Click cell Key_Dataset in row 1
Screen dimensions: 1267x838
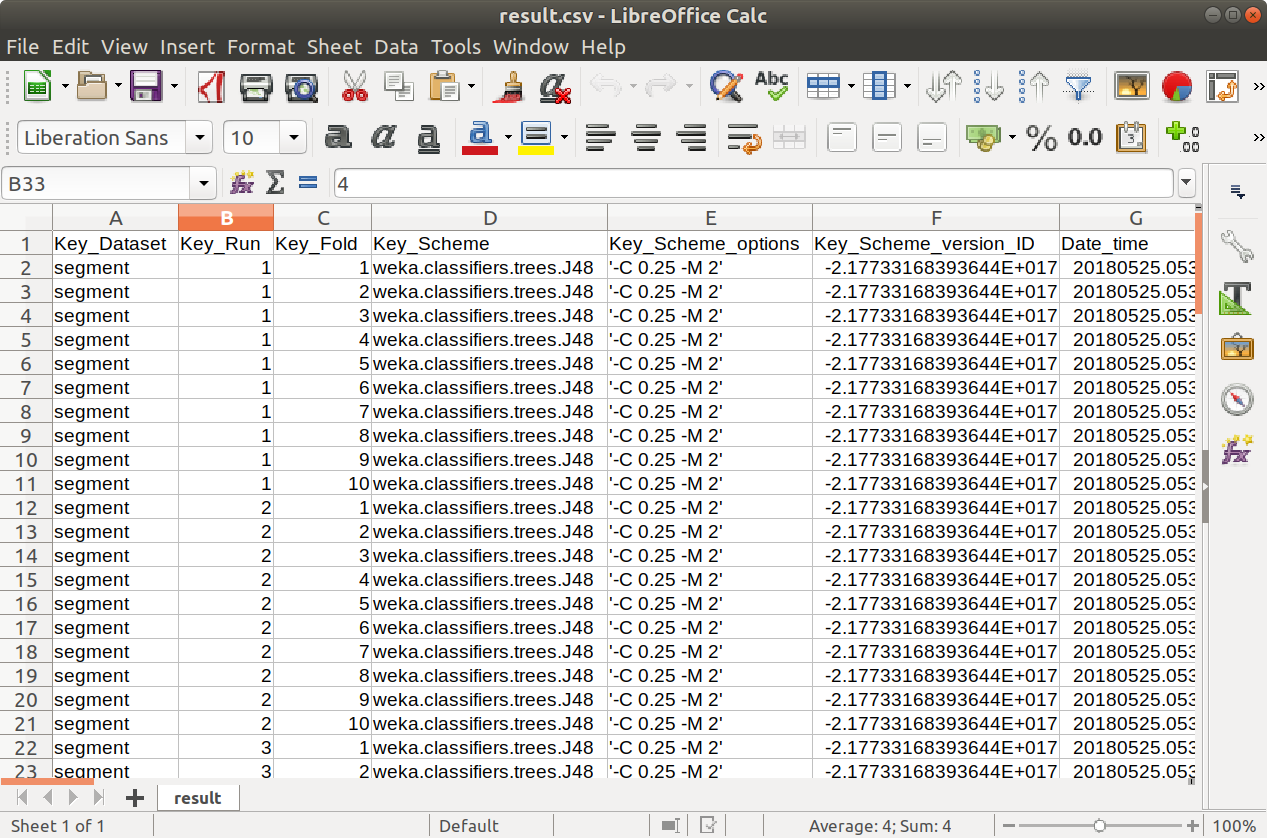[115, 243]
